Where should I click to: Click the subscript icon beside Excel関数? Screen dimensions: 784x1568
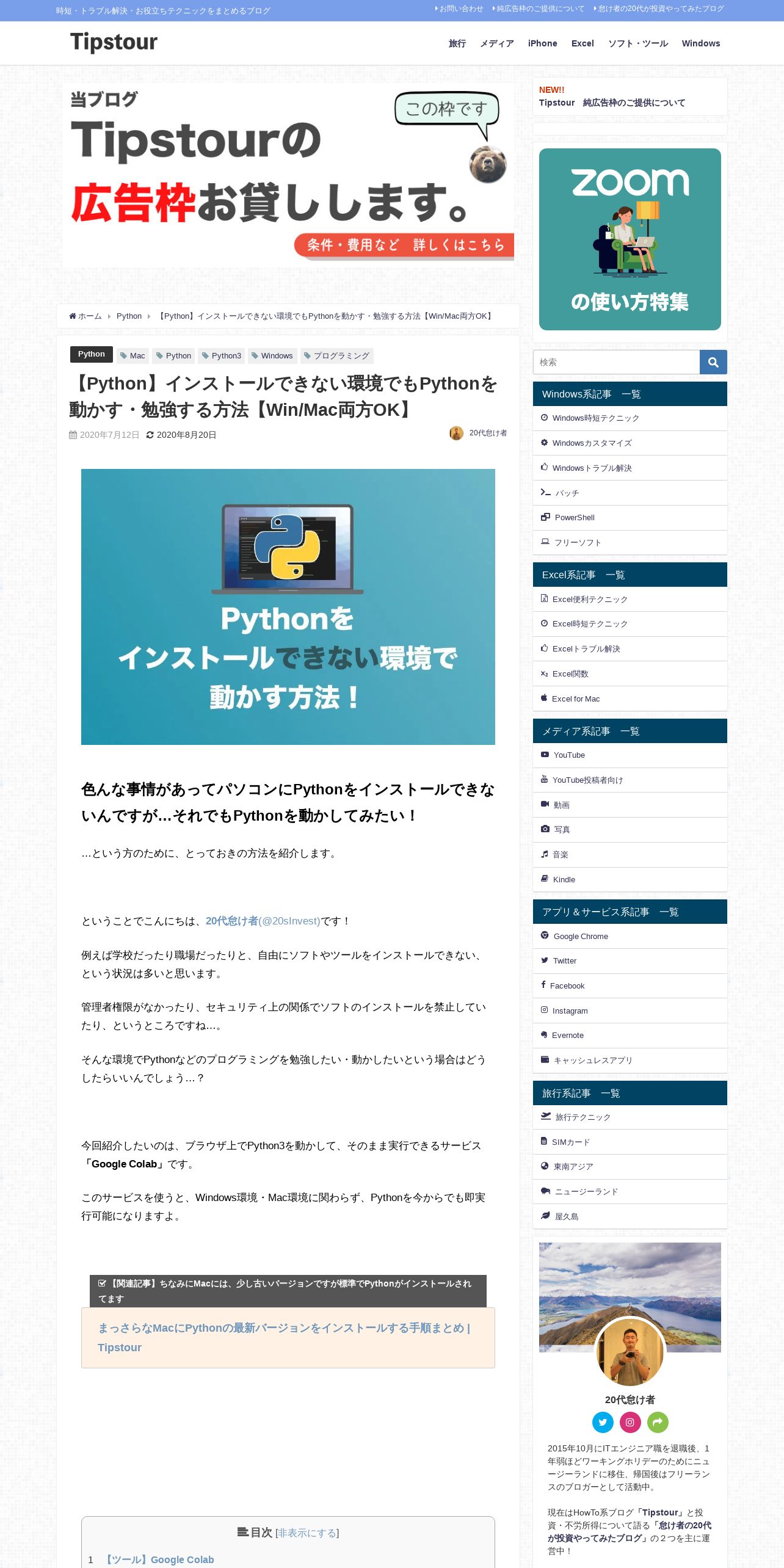pyautogui.click(x=544, y=673)
